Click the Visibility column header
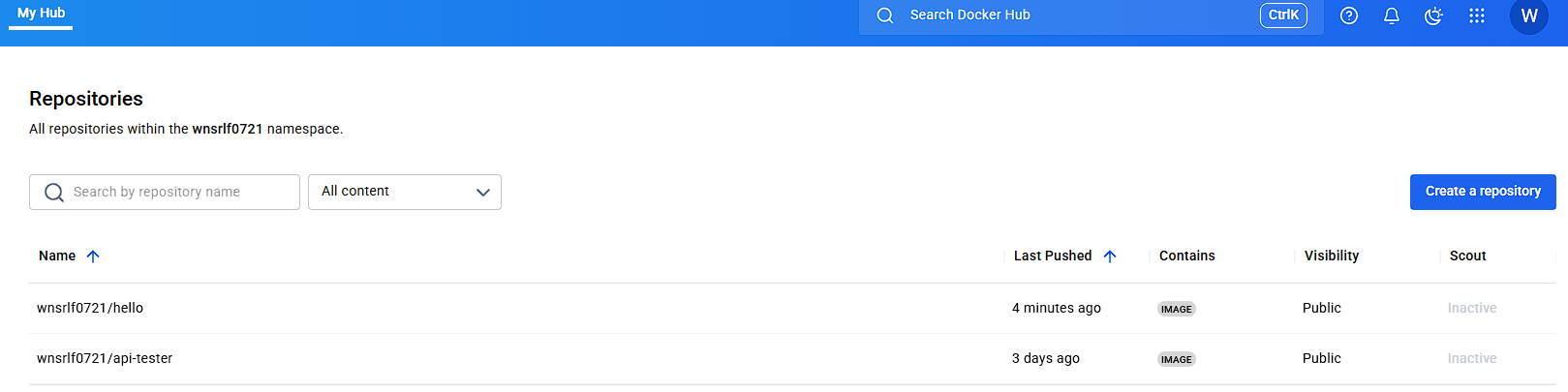This screenshot has width=1568, height=392. (x=1331, y=256)
